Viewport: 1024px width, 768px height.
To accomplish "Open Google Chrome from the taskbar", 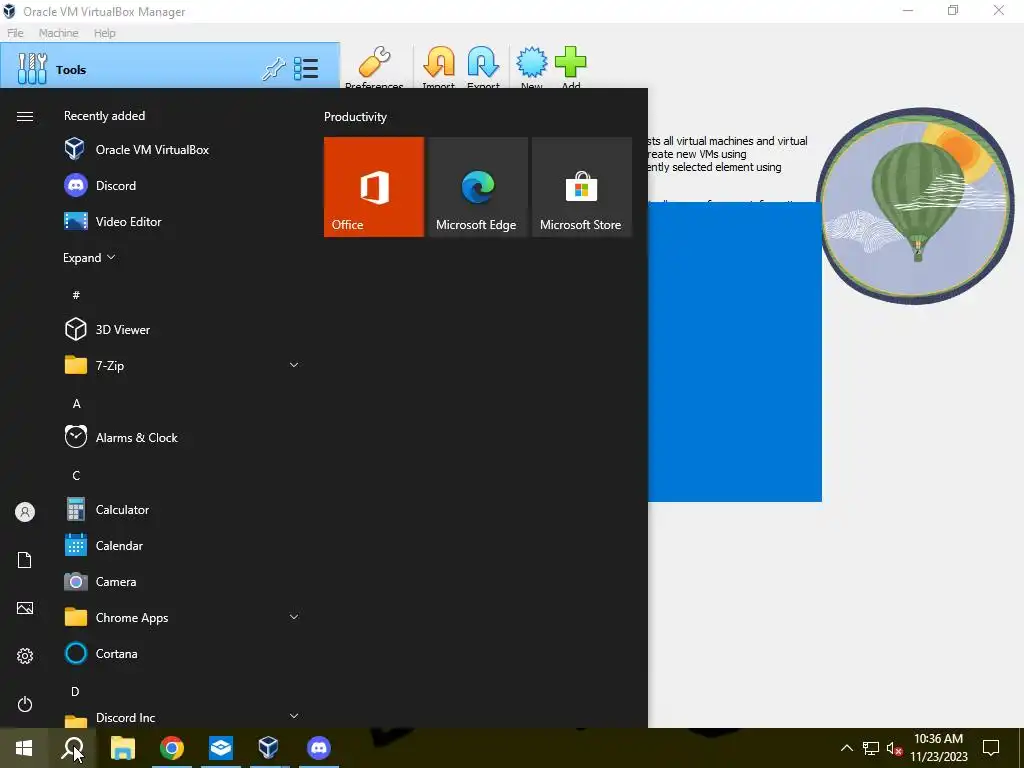I will tap(172, 748).
